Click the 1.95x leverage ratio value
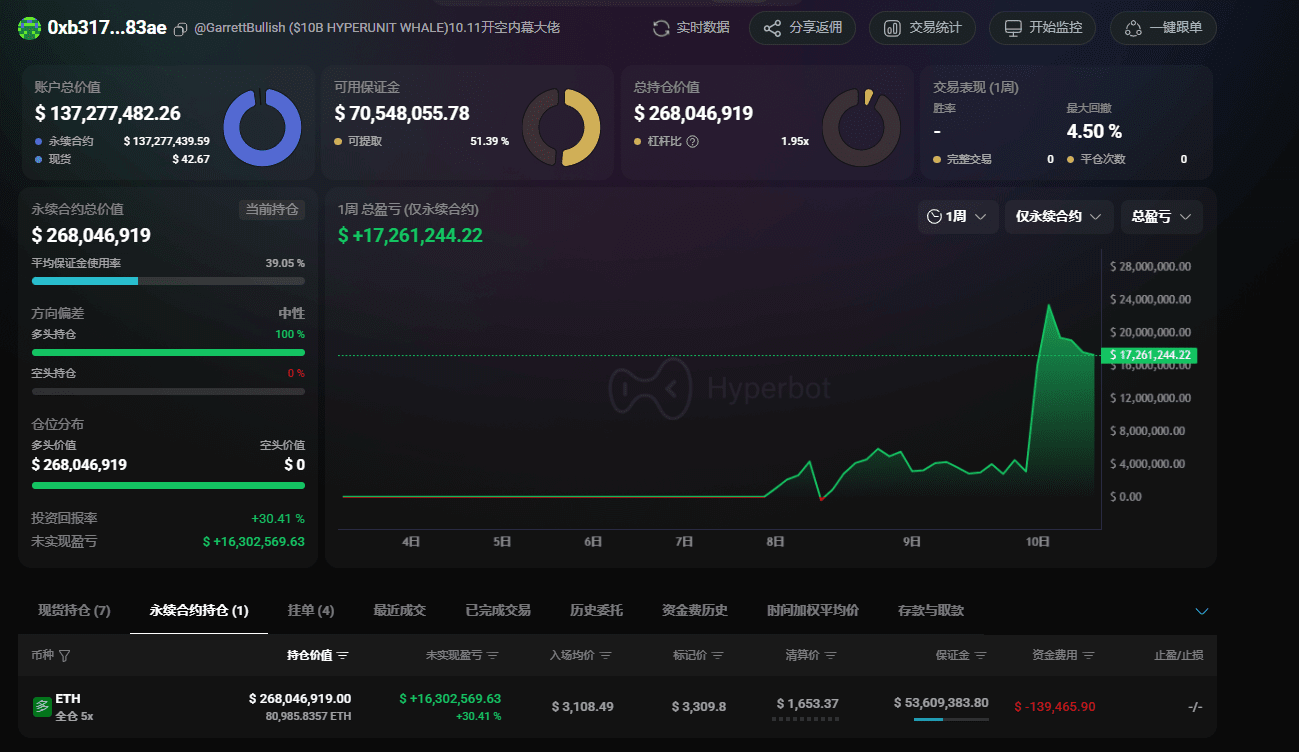The height and width of the screenshot is (752, 1299). [795, 142]
